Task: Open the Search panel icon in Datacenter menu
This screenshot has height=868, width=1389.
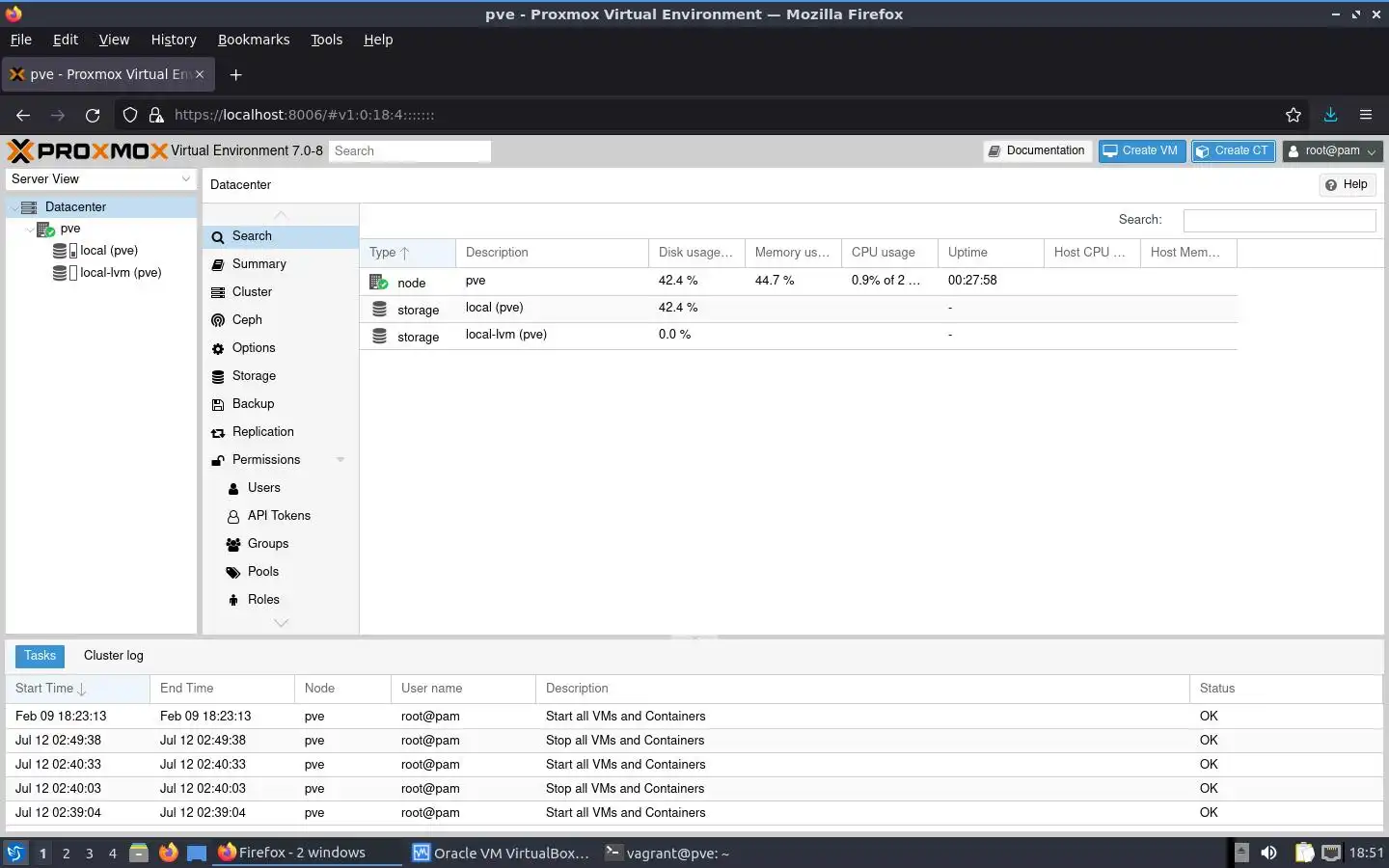Action: (218, 236)
